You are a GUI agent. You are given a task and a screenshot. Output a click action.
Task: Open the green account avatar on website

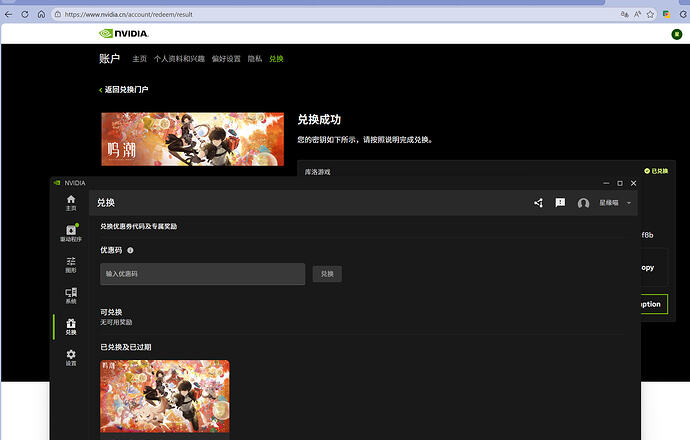(677, 34)
